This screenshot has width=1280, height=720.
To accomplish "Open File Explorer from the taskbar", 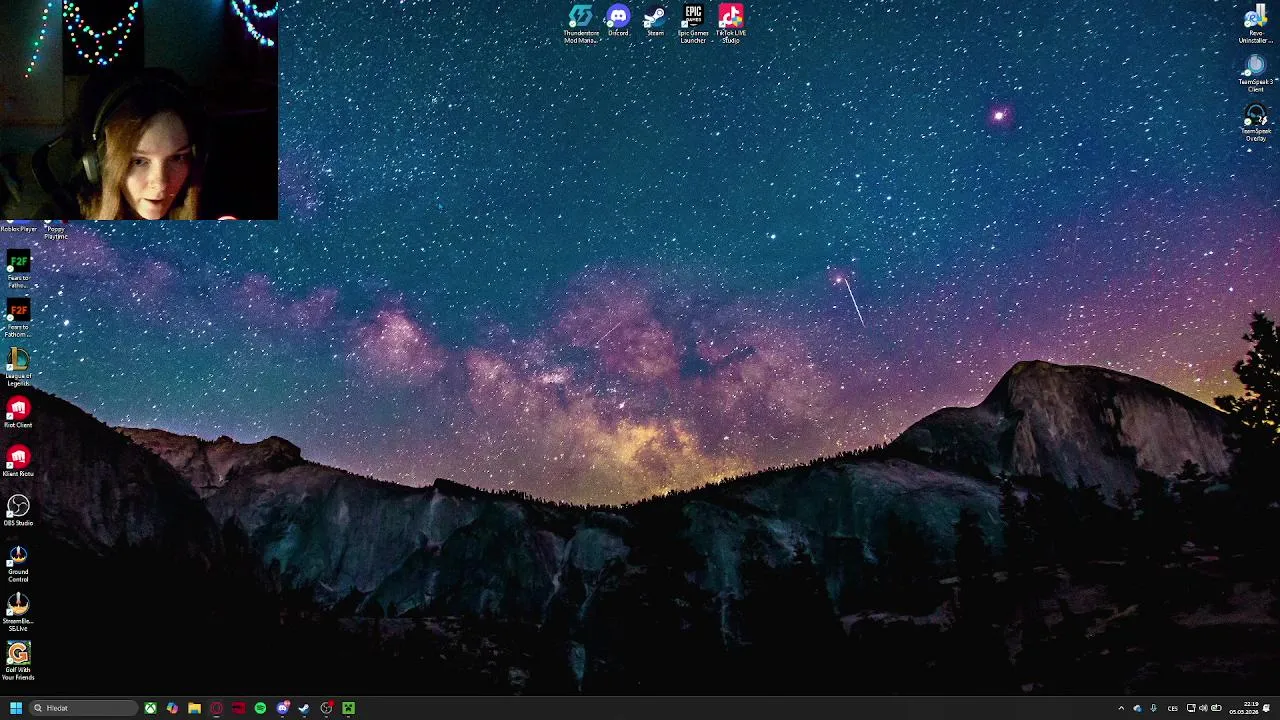I will tap(194, 708).
